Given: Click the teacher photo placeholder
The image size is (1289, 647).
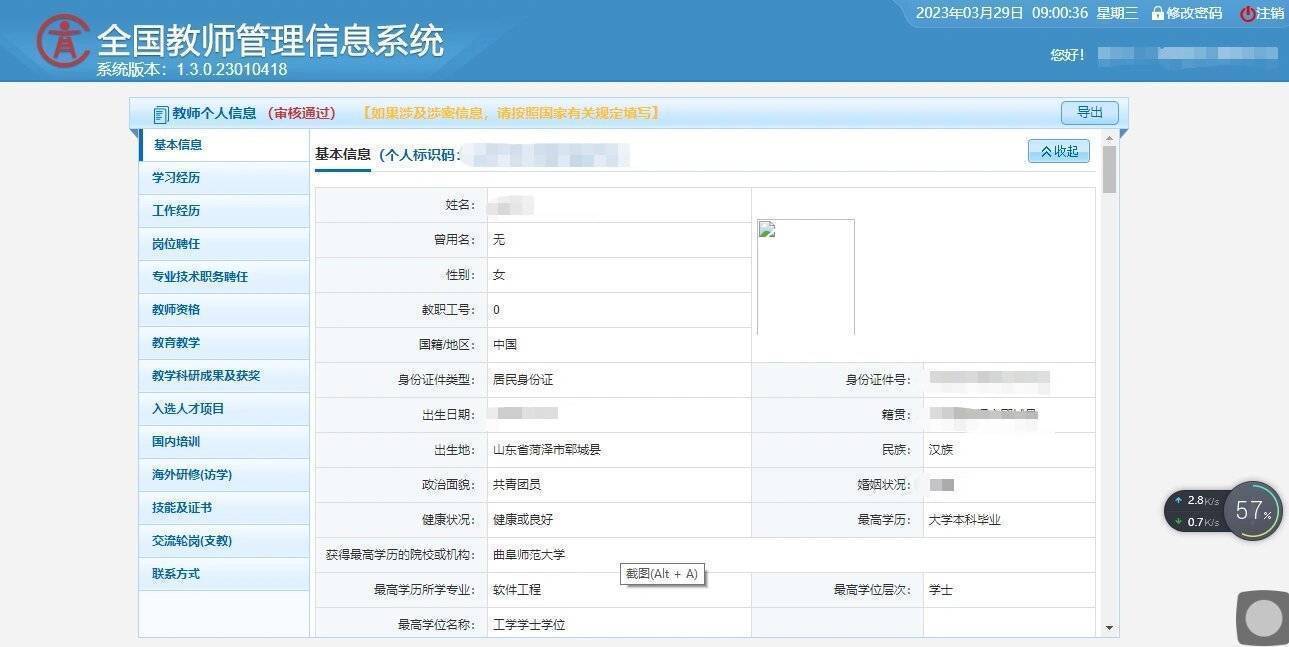Looking at the screenshot, I should pyautogui.click(x=805, y=274).
